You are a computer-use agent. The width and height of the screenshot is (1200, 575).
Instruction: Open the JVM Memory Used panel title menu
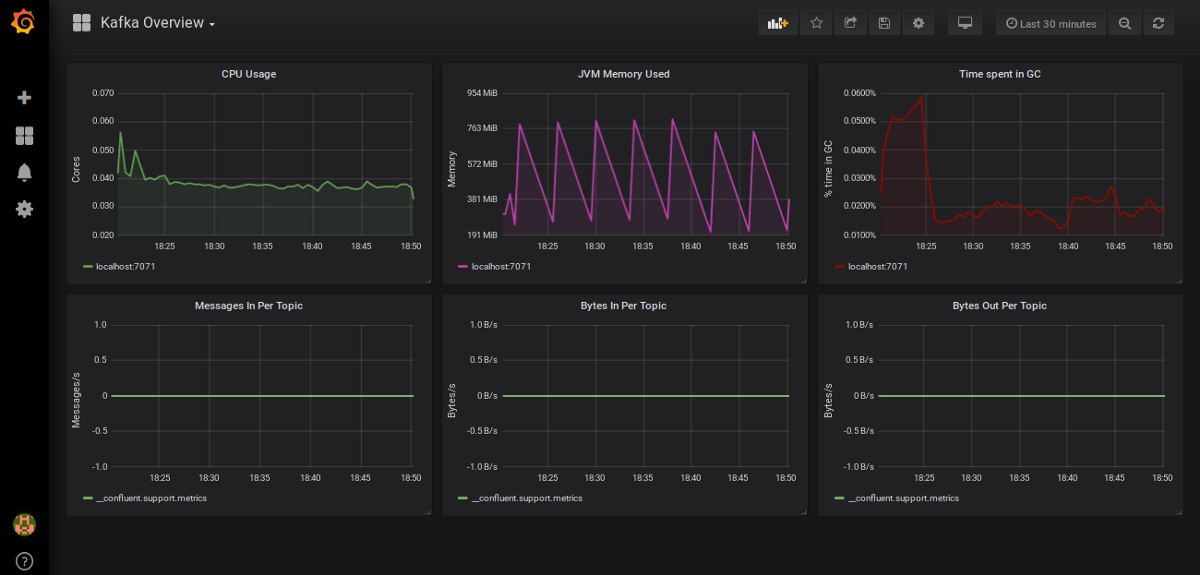(624, 74)
